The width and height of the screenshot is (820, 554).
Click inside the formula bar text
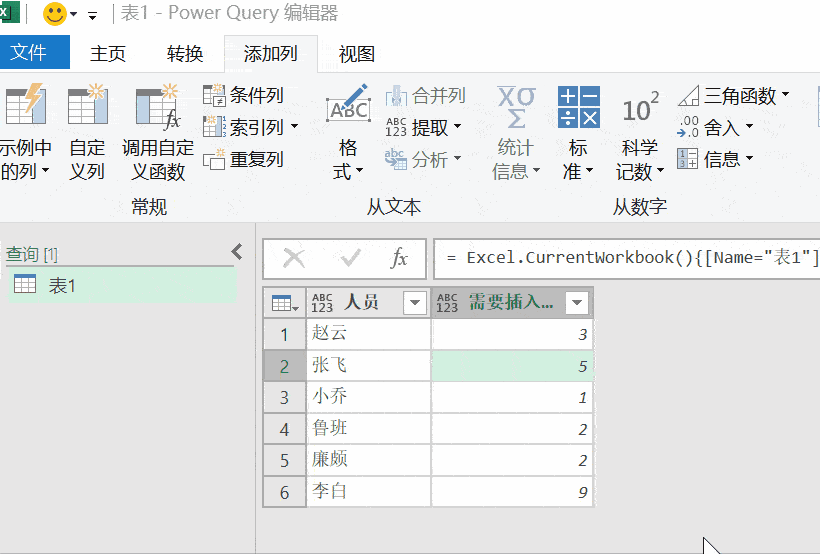(x=628, y=258)
